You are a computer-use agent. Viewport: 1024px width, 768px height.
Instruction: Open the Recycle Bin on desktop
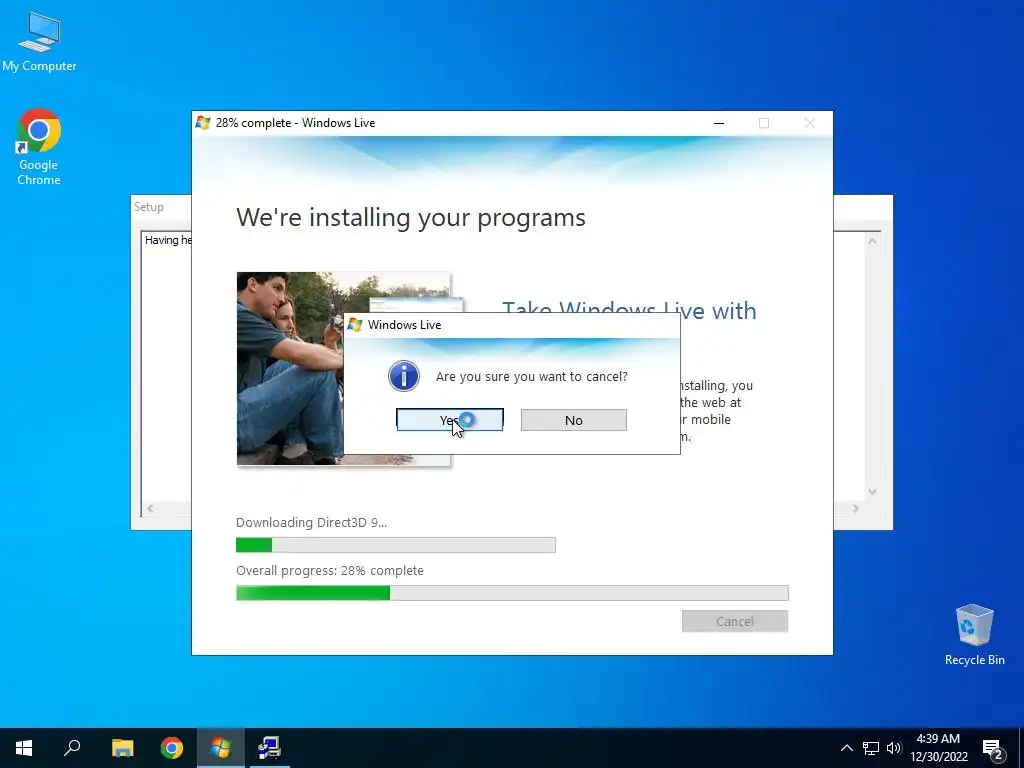click(x=974, y=635)
